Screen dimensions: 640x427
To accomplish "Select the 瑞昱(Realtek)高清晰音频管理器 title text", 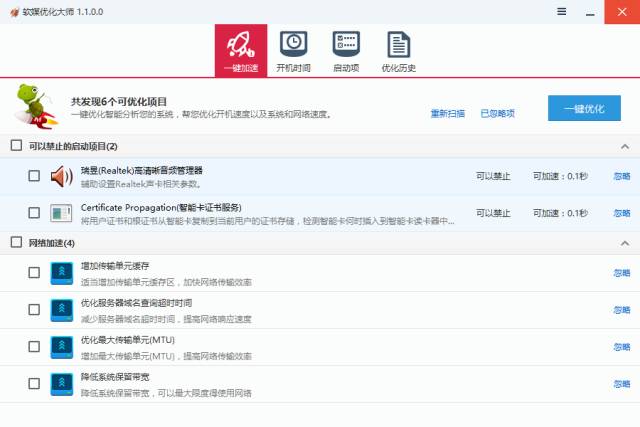I will click(x=142, y=170).
